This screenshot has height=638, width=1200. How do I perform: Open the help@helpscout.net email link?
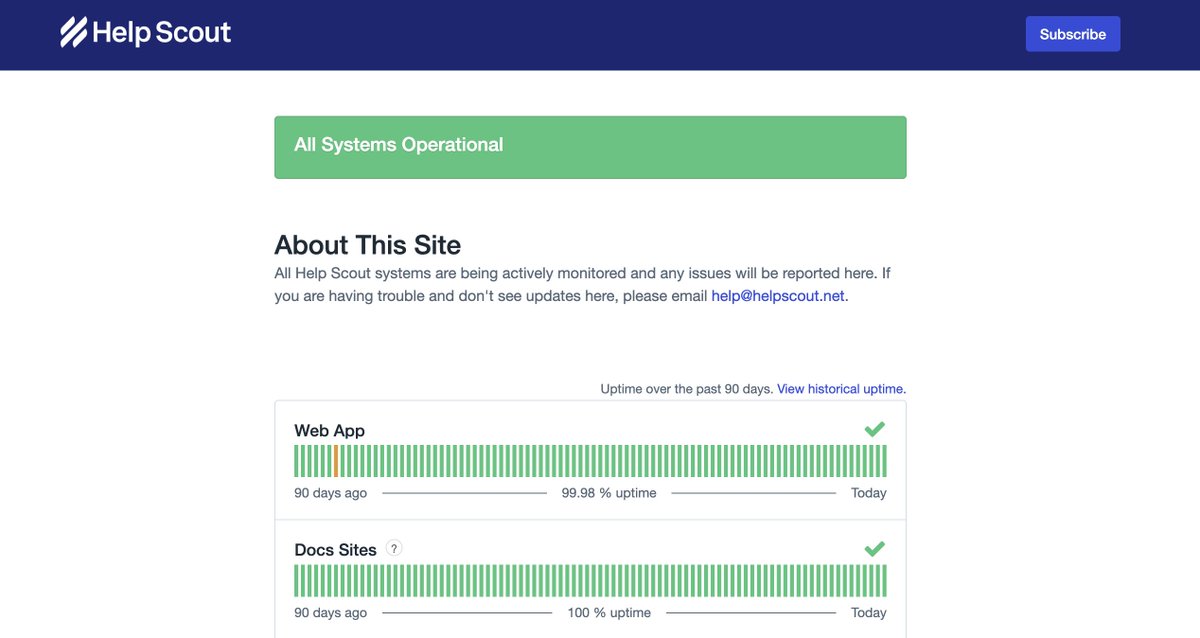(x=778, y=296)
